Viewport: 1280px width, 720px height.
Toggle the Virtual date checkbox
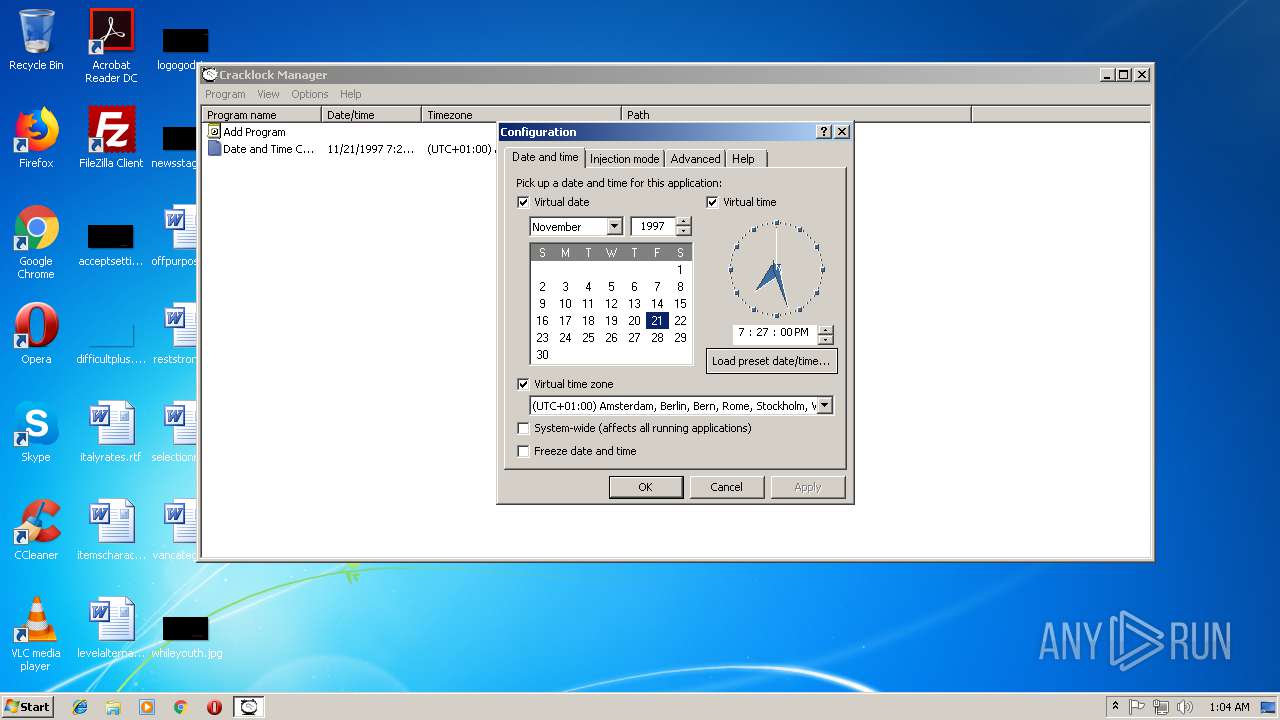(x=523, y=202)
